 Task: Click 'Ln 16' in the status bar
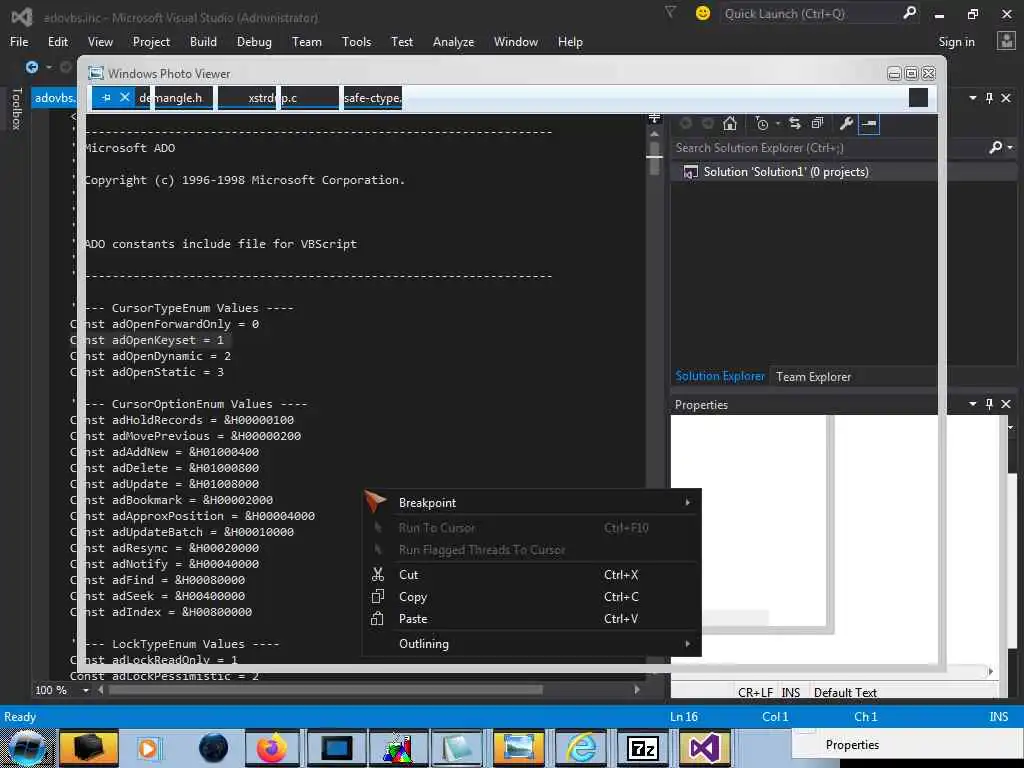(x=684, y=716)
